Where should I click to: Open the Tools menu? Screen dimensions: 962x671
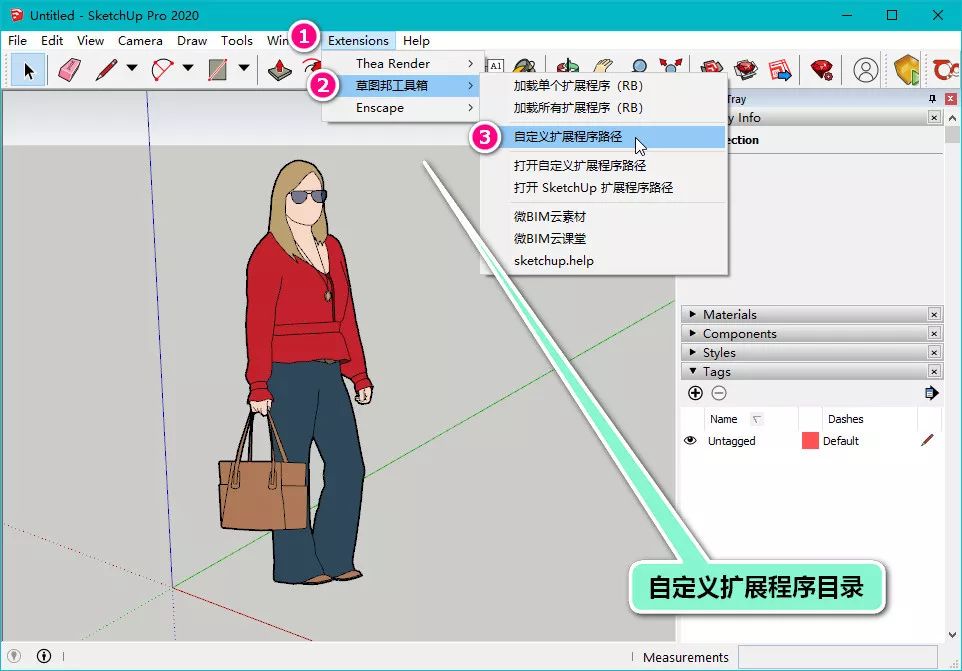237,40
